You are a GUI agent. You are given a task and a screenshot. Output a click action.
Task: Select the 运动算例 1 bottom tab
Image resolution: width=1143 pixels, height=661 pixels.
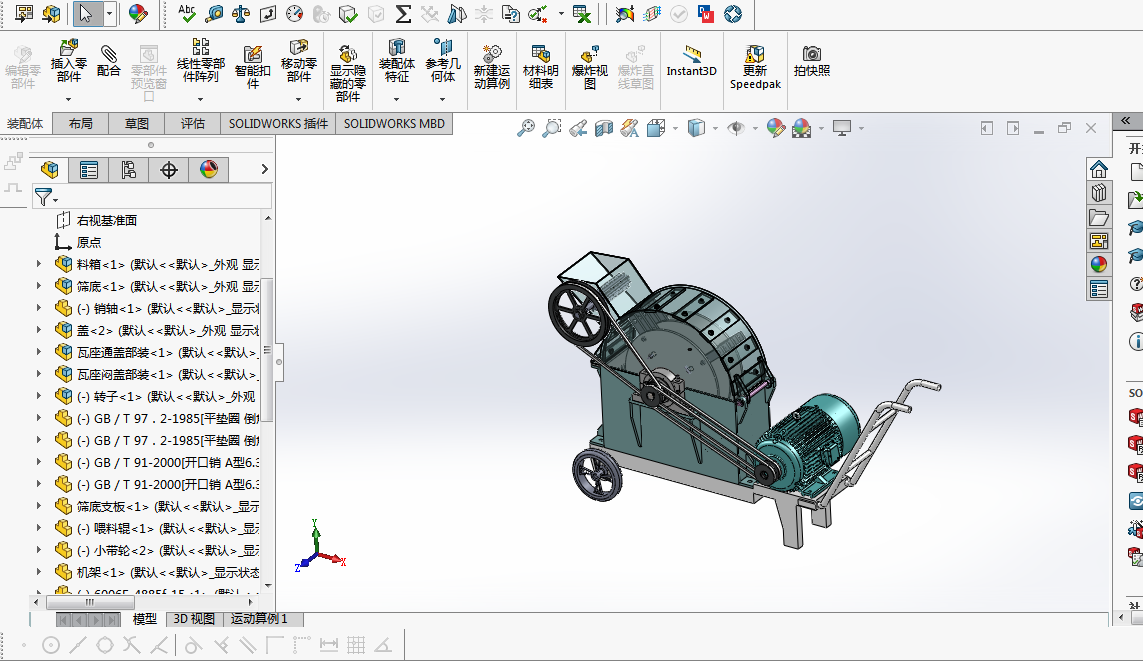(260, 619)
